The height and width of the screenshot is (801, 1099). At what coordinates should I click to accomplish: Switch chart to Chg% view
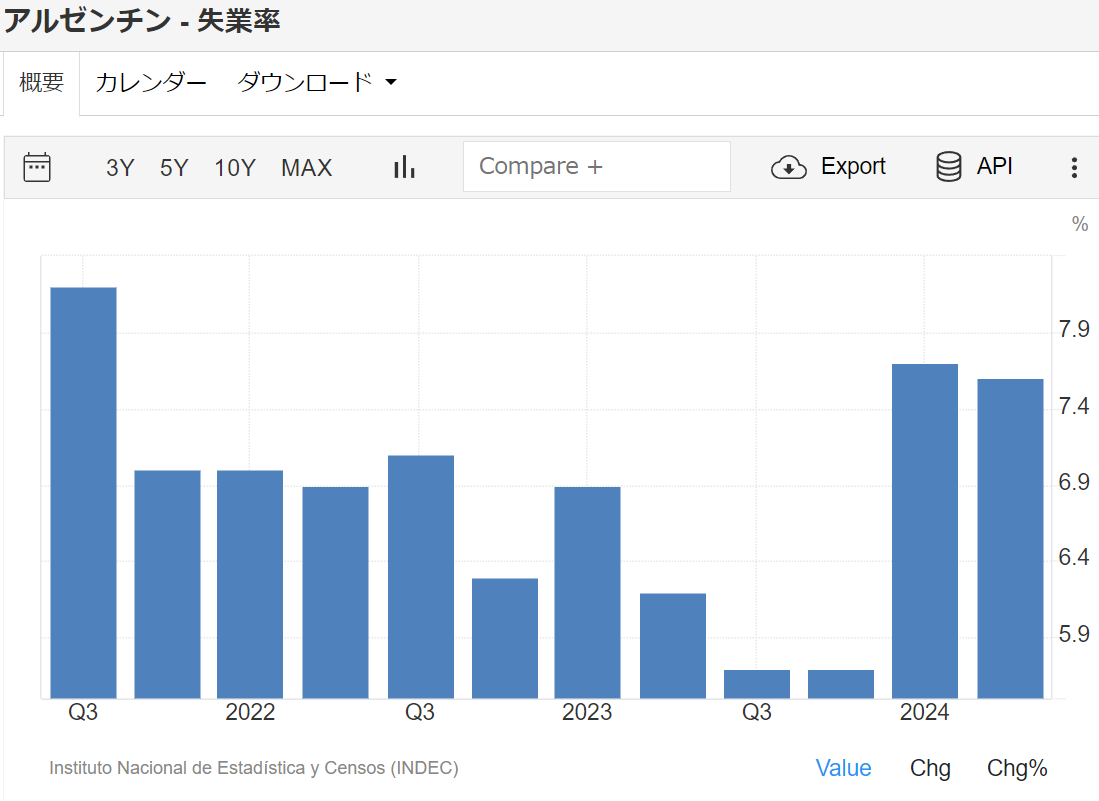click(x=1017, y=768)
